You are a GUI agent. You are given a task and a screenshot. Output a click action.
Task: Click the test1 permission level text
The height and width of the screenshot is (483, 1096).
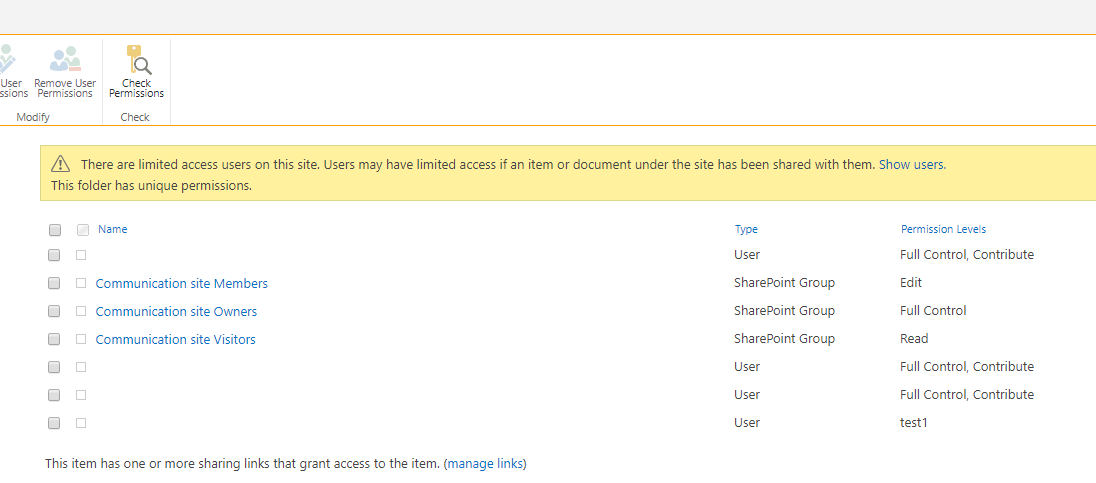point(914,422)
